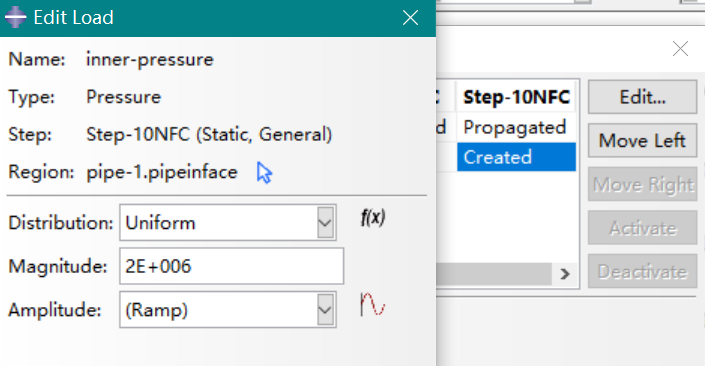Open the (Ramp) amplitude combo box
This screenshot has width=705, height=366.
[228, 309]
